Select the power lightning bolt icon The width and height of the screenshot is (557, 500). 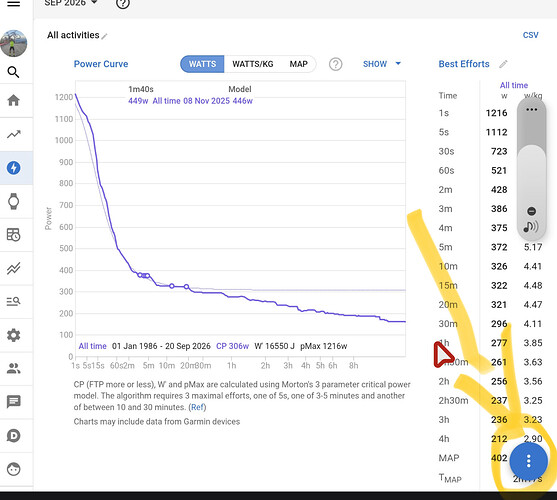pyautogui.click(x=13, y=168)
